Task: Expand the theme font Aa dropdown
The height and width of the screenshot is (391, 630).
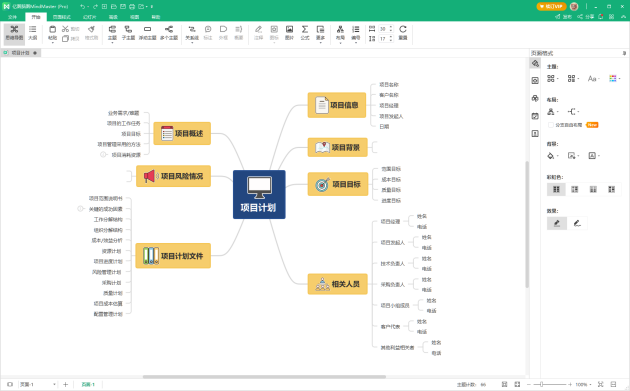Action: click(x=593, y=78)
